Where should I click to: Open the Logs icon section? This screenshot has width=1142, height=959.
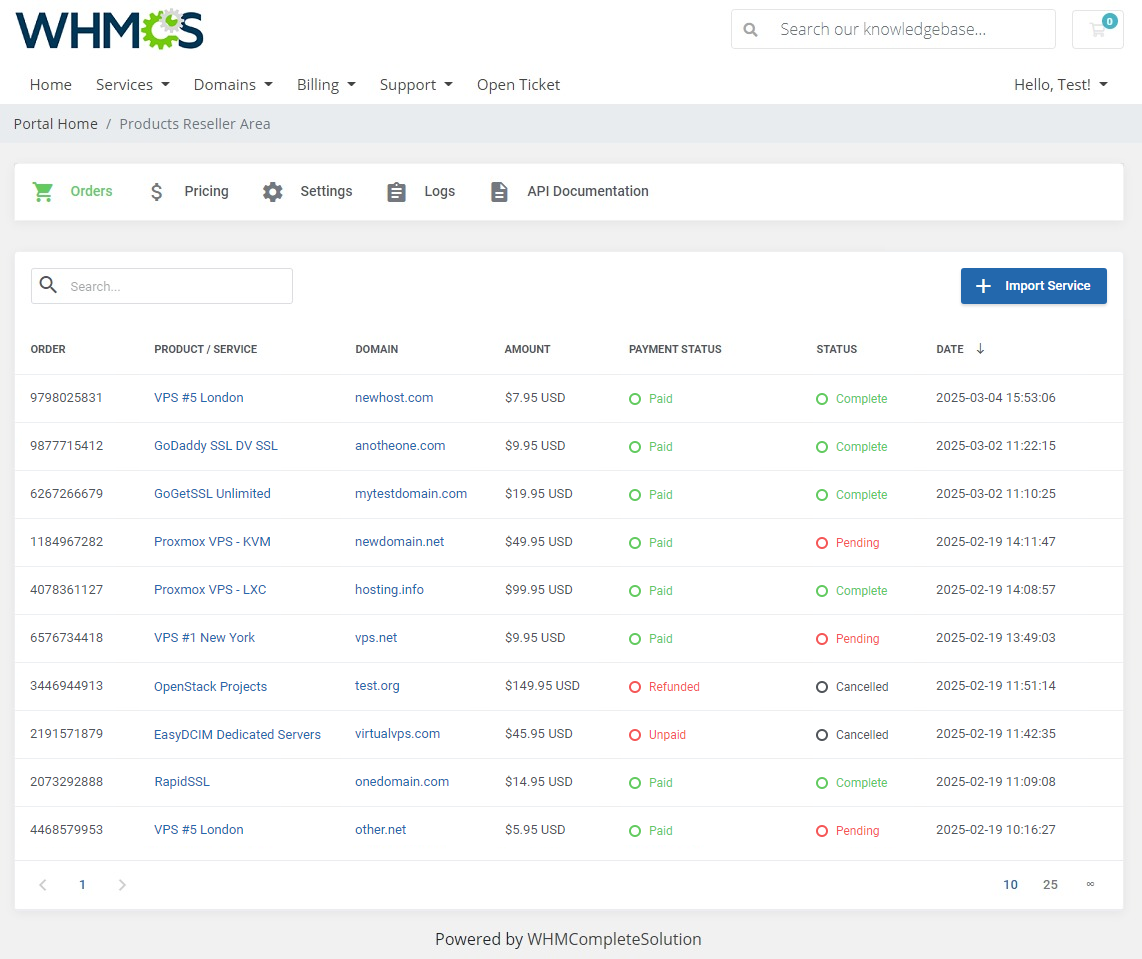point(396,191)
